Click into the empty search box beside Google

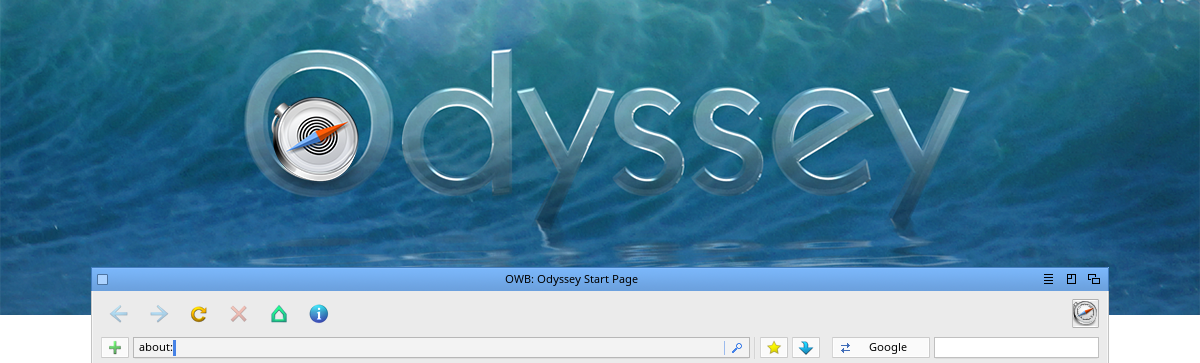pos(1016,348)
